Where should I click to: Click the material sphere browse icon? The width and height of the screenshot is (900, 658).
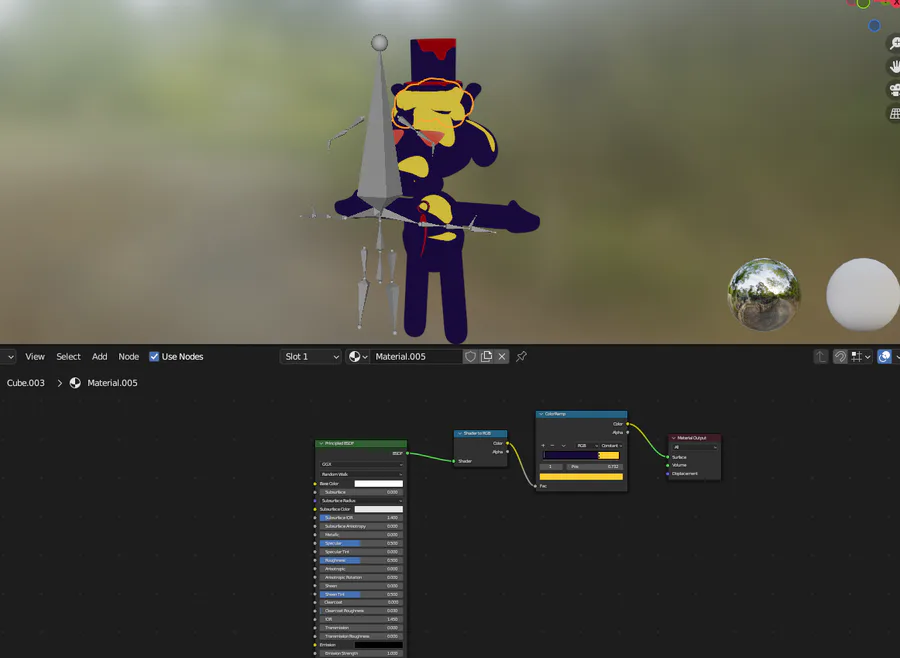coord(358,357)
